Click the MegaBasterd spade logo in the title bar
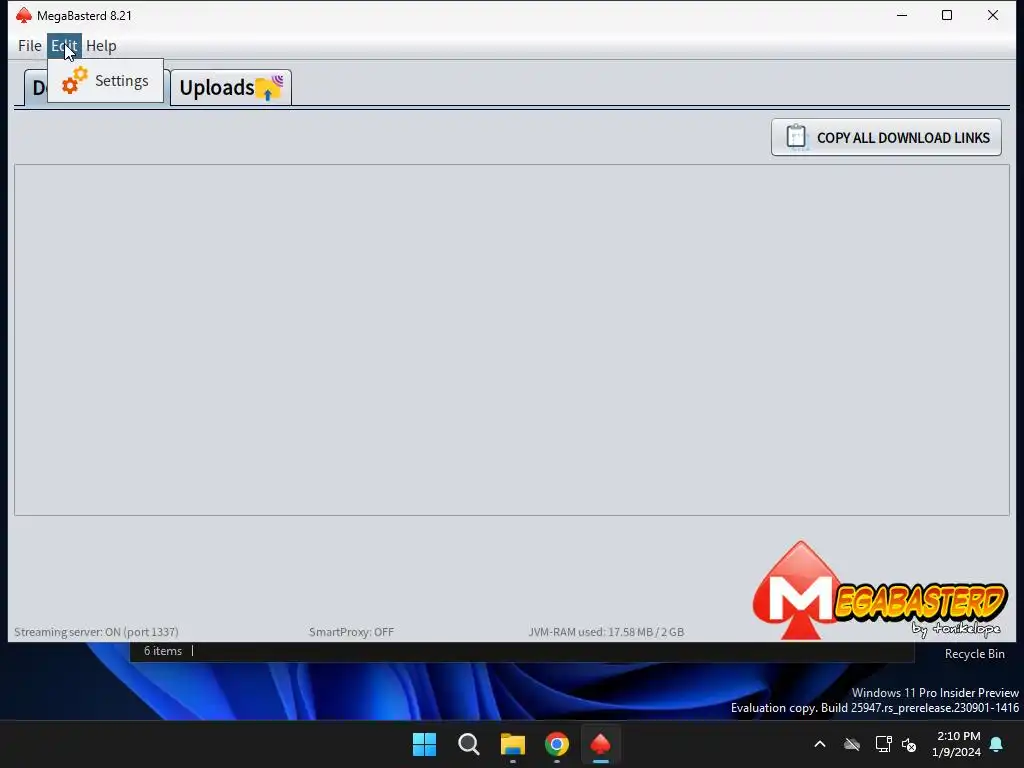This screenshot has height=768, width=1024. (x=24, y=15)
